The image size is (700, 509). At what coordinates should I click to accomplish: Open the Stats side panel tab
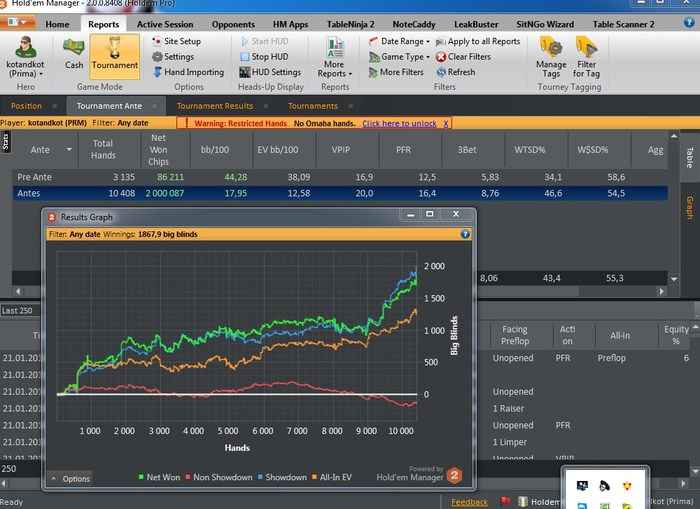click(x=5, y=142)
